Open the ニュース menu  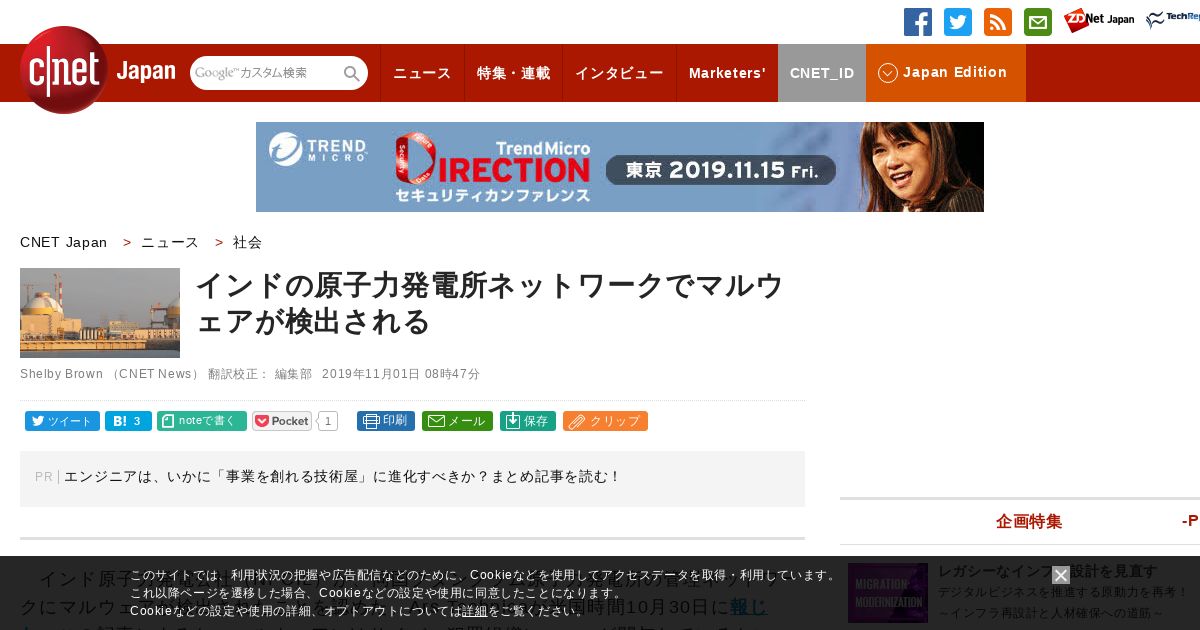422,73
